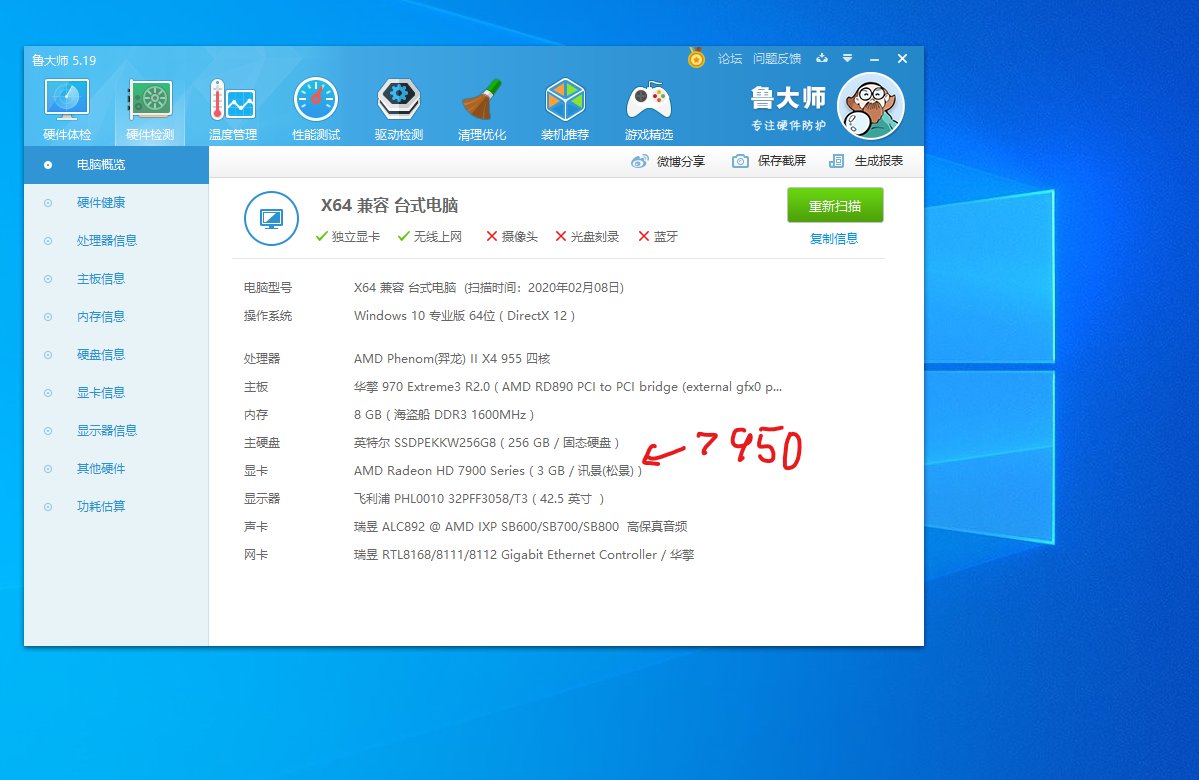Select 硬件健康 in sidebar

116,203
